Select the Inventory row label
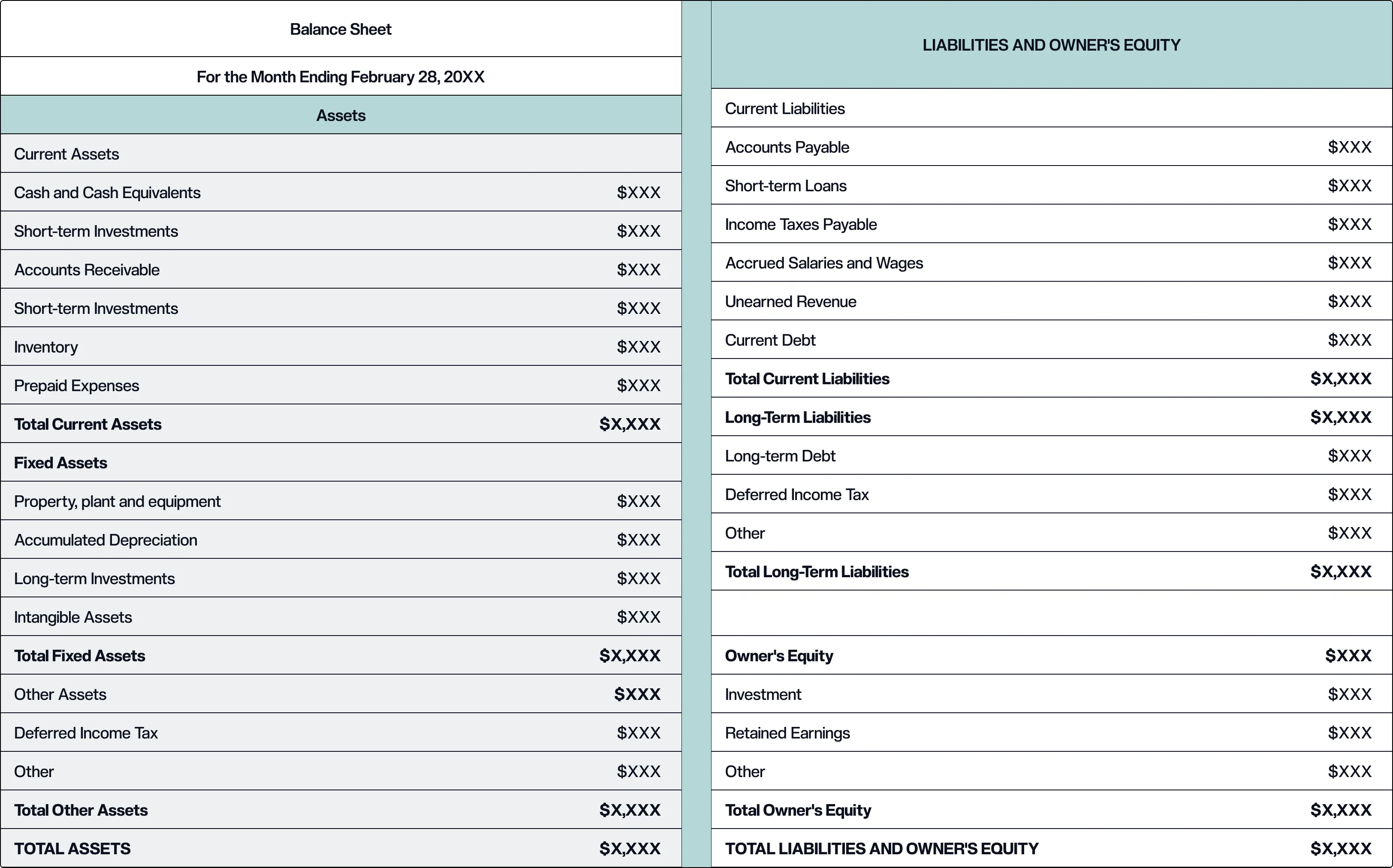The height and width of the screenshot is (868, 1393). point(46,347)
